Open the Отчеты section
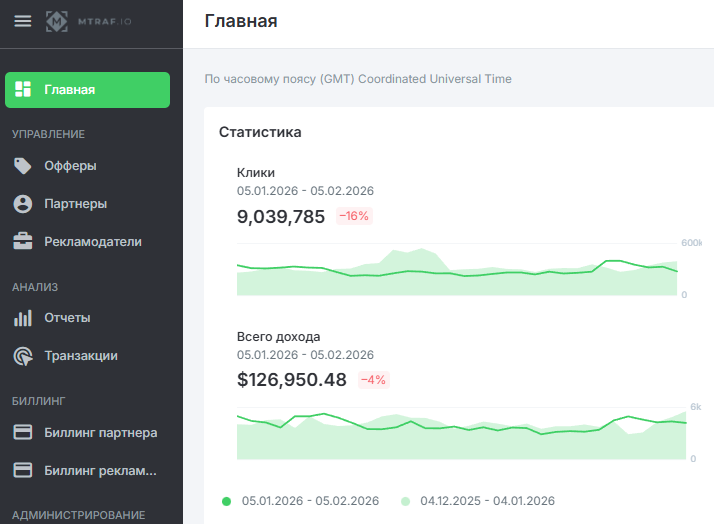The height and width of the screenshot is (524, 714). 67,318
